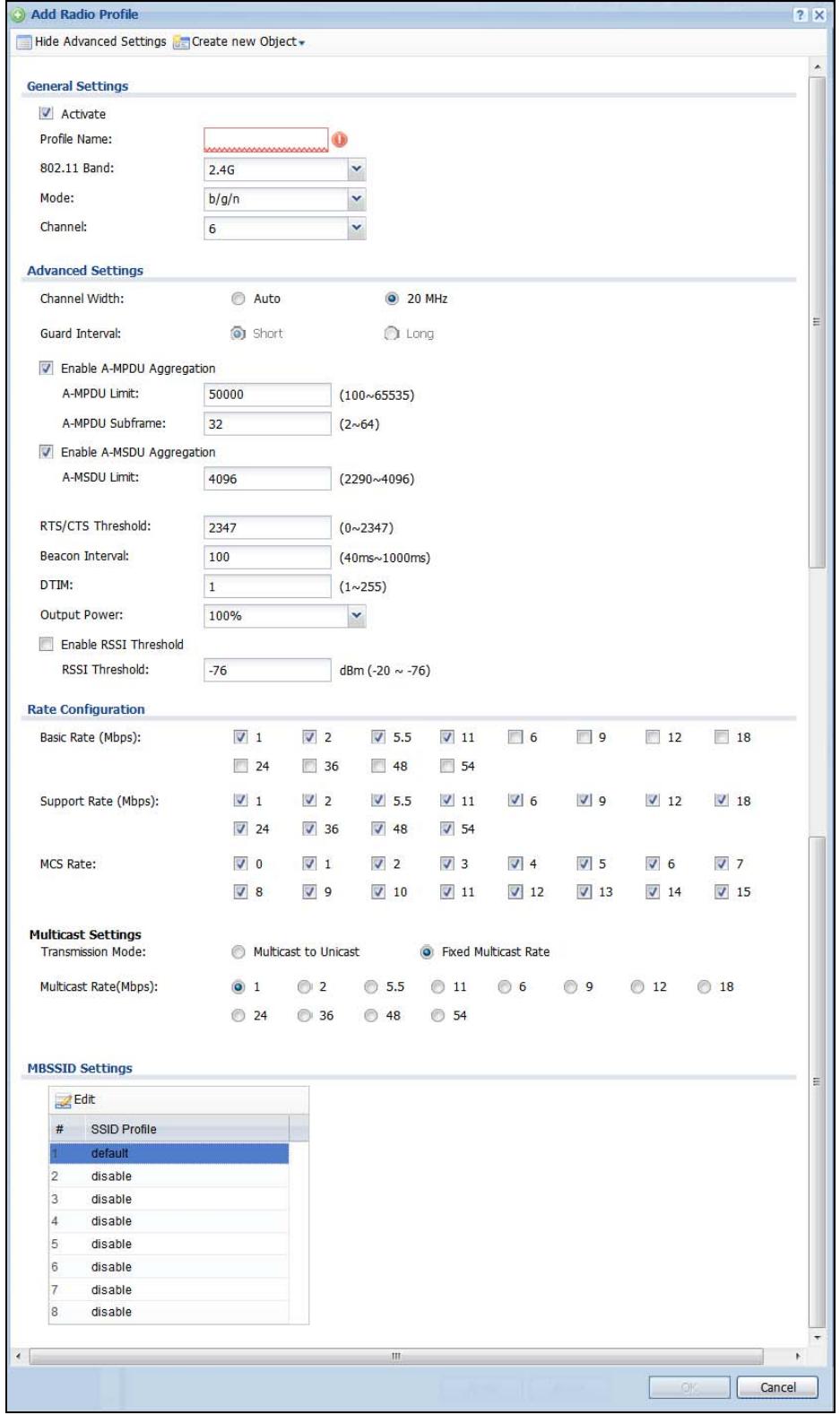Uncheck Support Rate 1 Mbps

pos(240,800)
